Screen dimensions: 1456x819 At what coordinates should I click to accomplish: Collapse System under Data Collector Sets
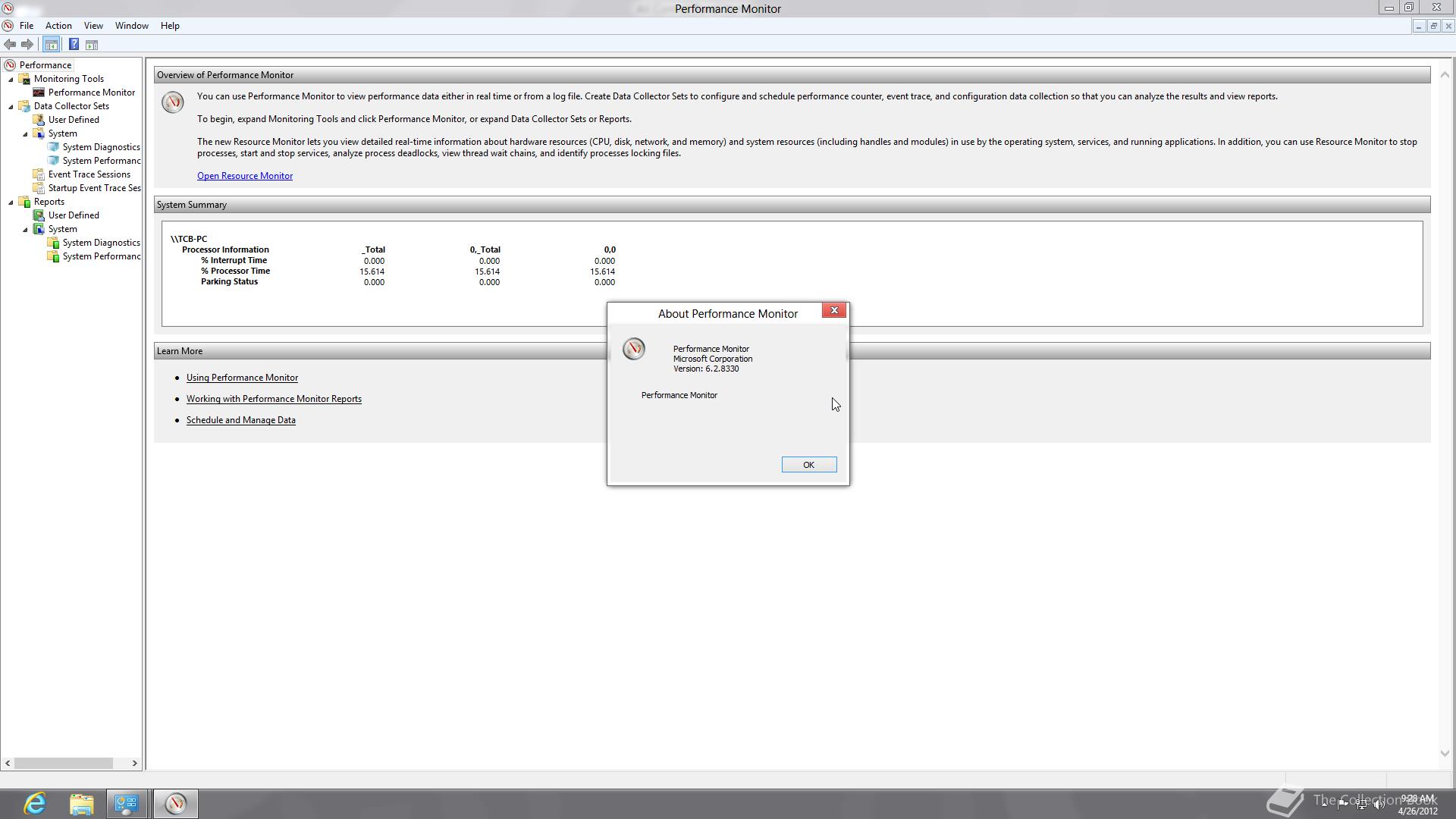pos(25,133)
